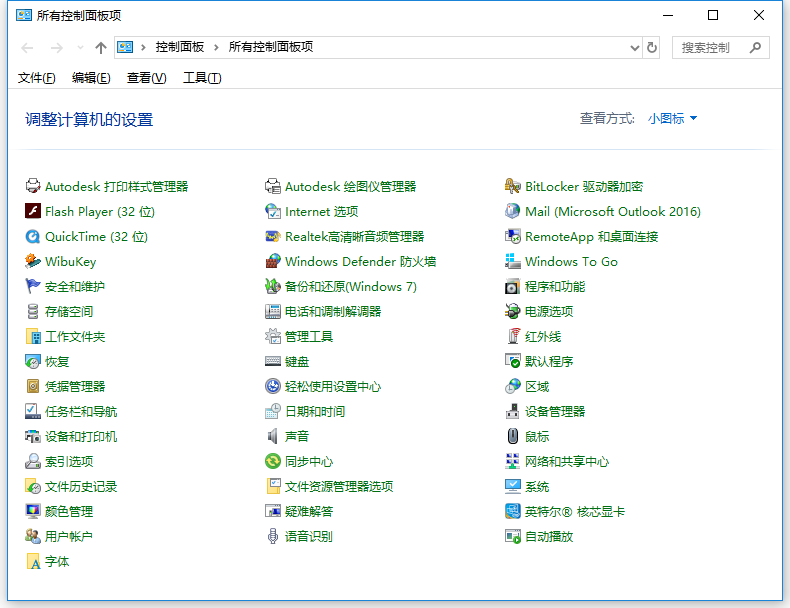Go up one level with up arrow
Viewport: 790px width, 608px height.
pyautogui.click(x=101, y=48)
